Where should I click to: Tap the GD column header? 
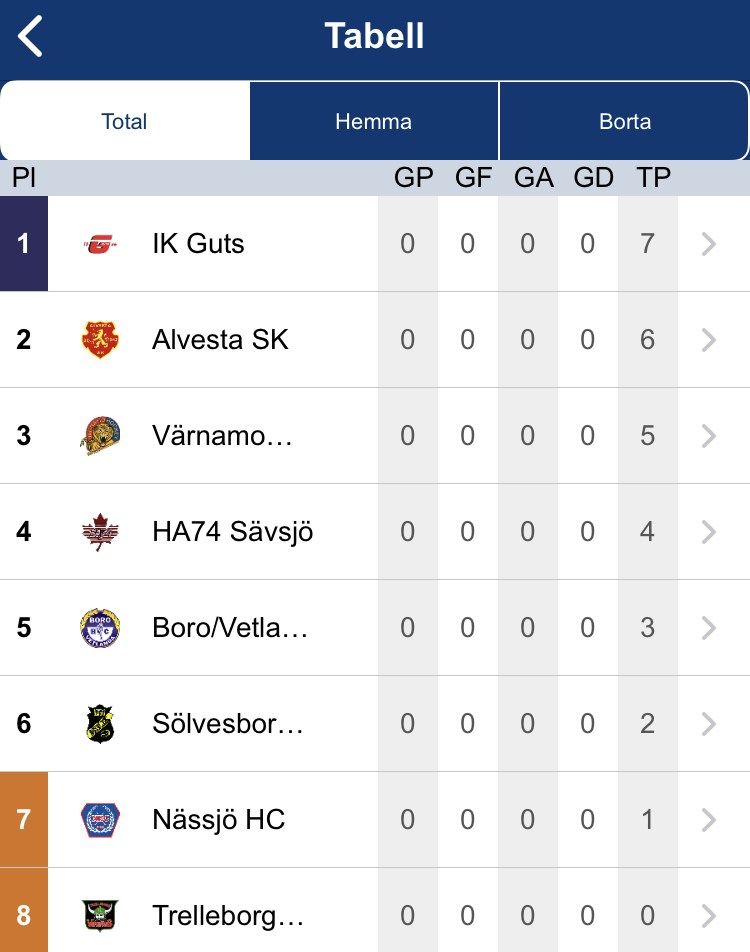coord(593,178)
